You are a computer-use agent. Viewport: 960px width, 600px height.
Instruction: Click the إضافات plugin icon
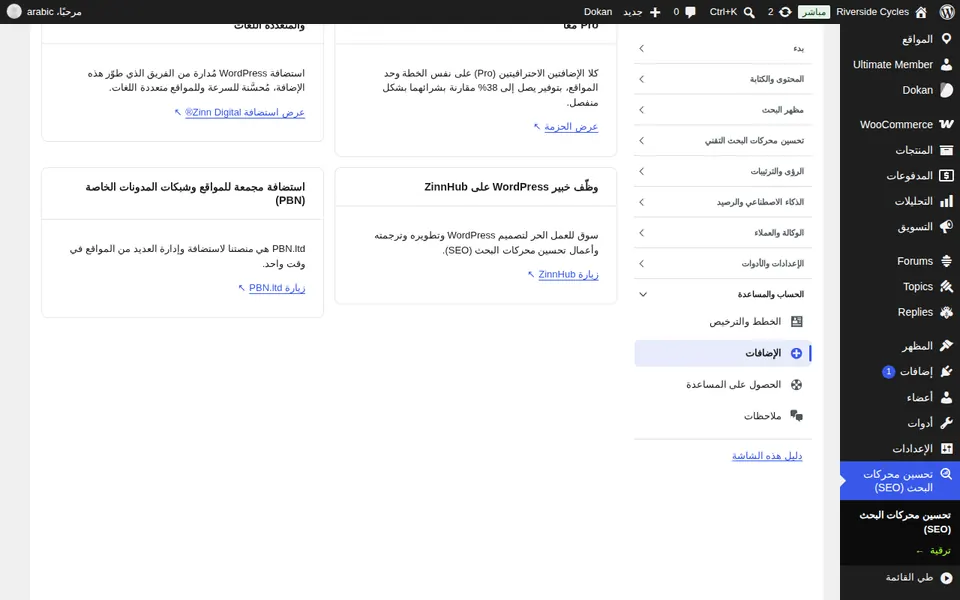pos(947,372)
